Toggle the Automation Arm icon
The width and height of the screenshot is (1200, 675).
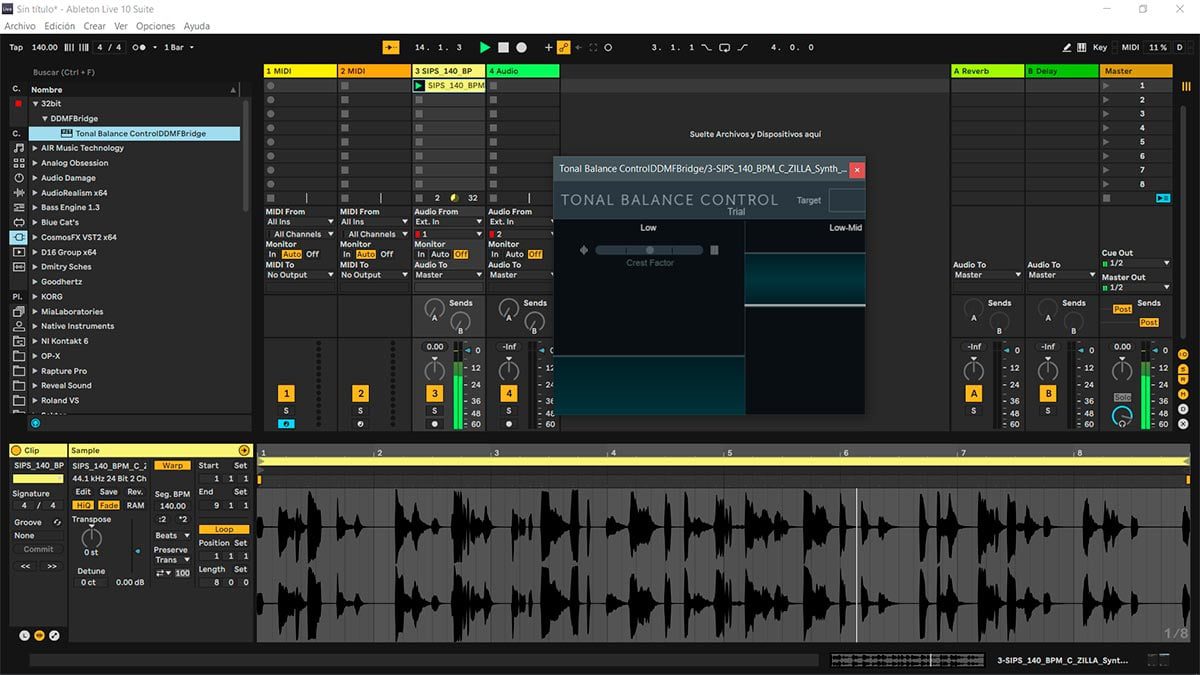click(563, 47)
